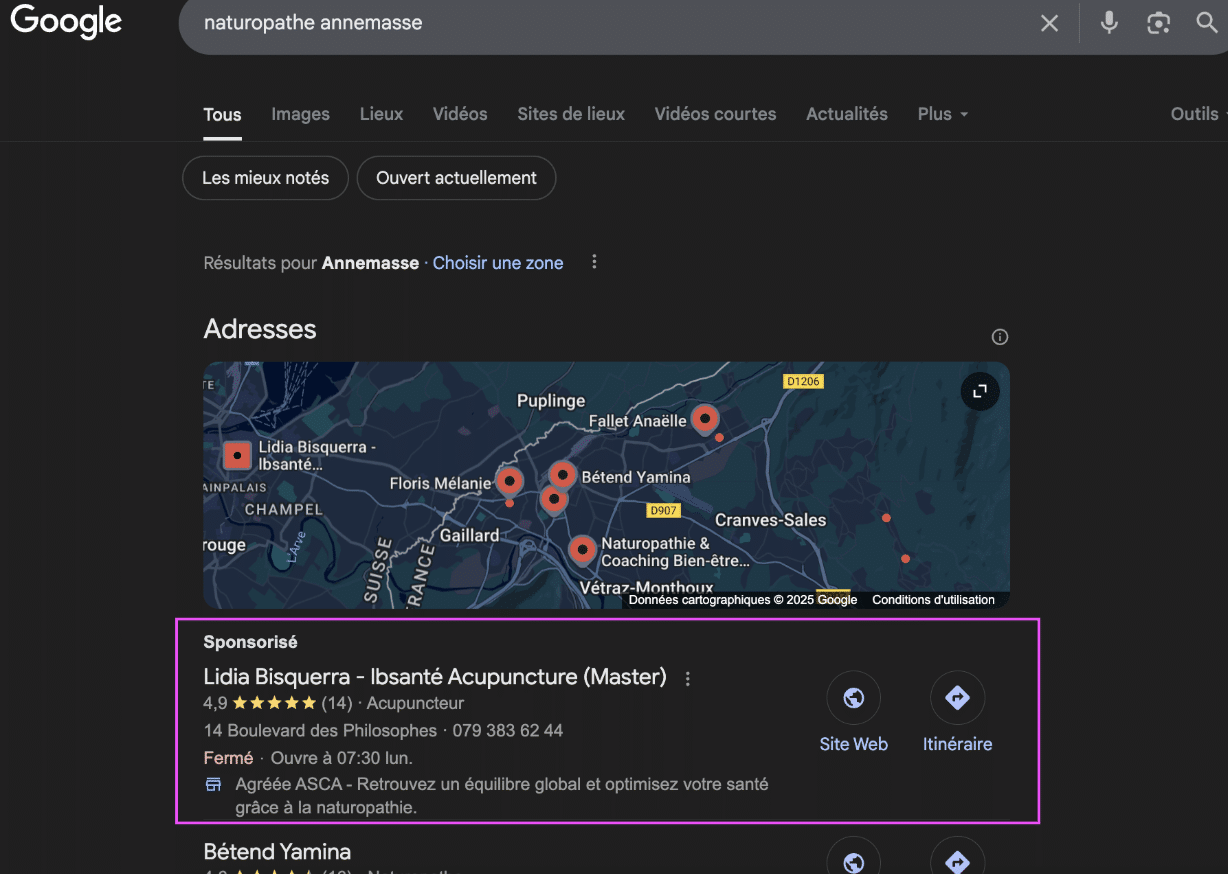This screenshot has height=874, width=1228.
Task: Click the Itinéraire directions icon for Lidia Bisquerra
Action: point(957,698)
